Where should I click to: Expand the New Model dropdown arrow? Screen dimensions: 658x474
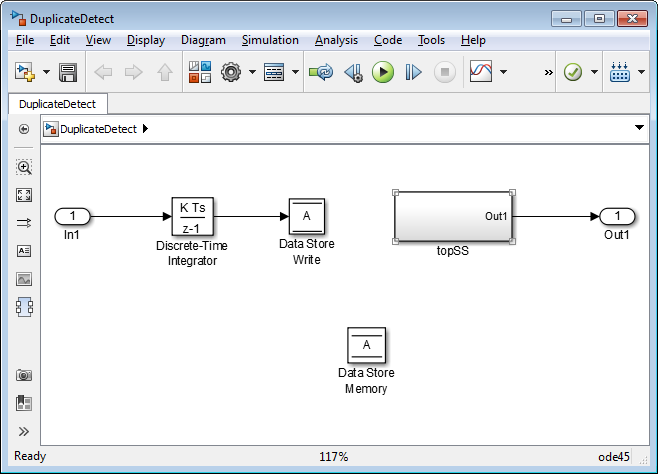(x=46, y=72)
